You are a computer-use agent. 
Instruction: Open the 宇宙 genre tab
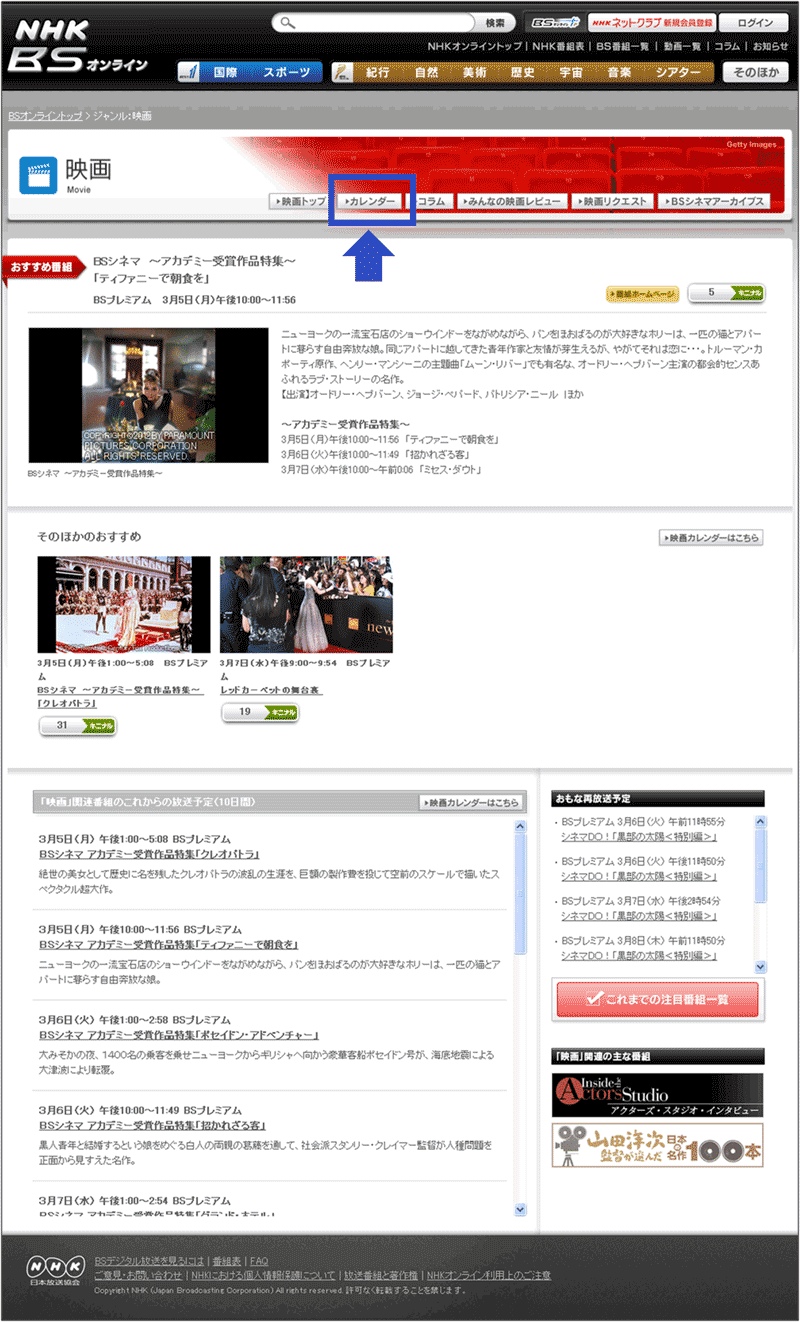[x=572, y=72]
